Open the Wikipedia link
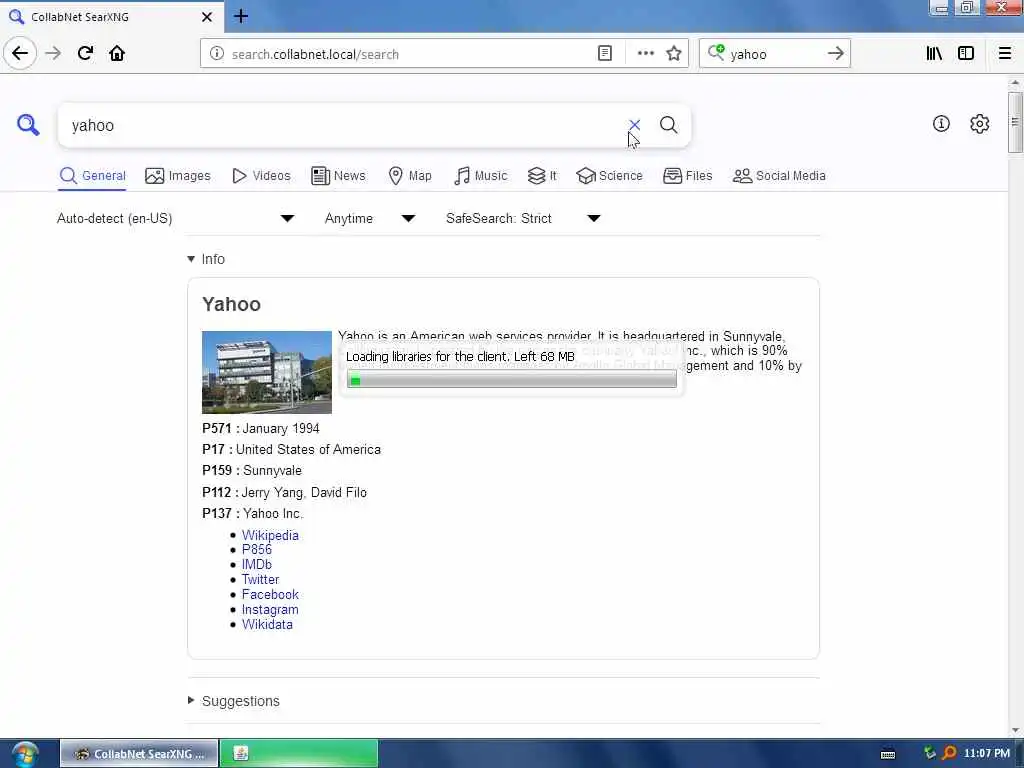The width and height of the screenshot is (1024, 768). click(270, 535)
